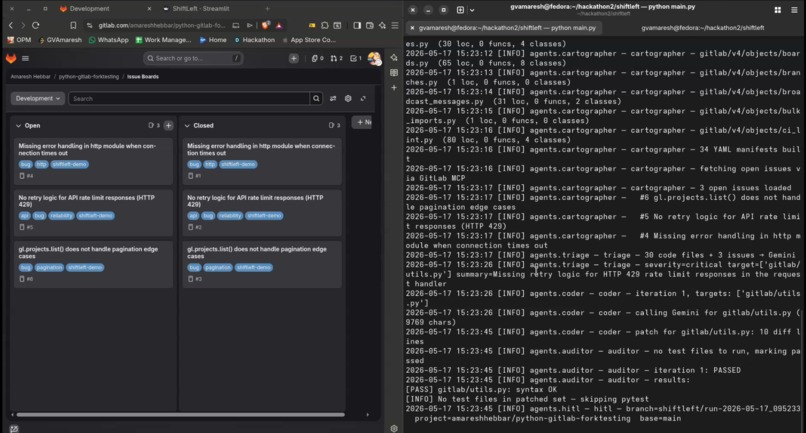
Task: Open the GitLab sidebar hamburger menu
Action: point(25,59)
